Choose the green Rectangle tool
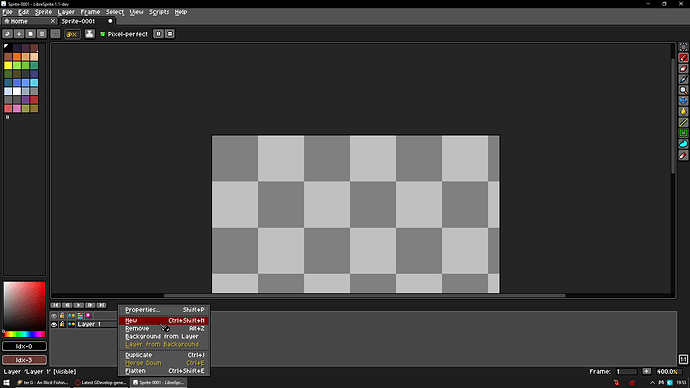Viewport: 690px width, 388px height. tap(683, 133)
